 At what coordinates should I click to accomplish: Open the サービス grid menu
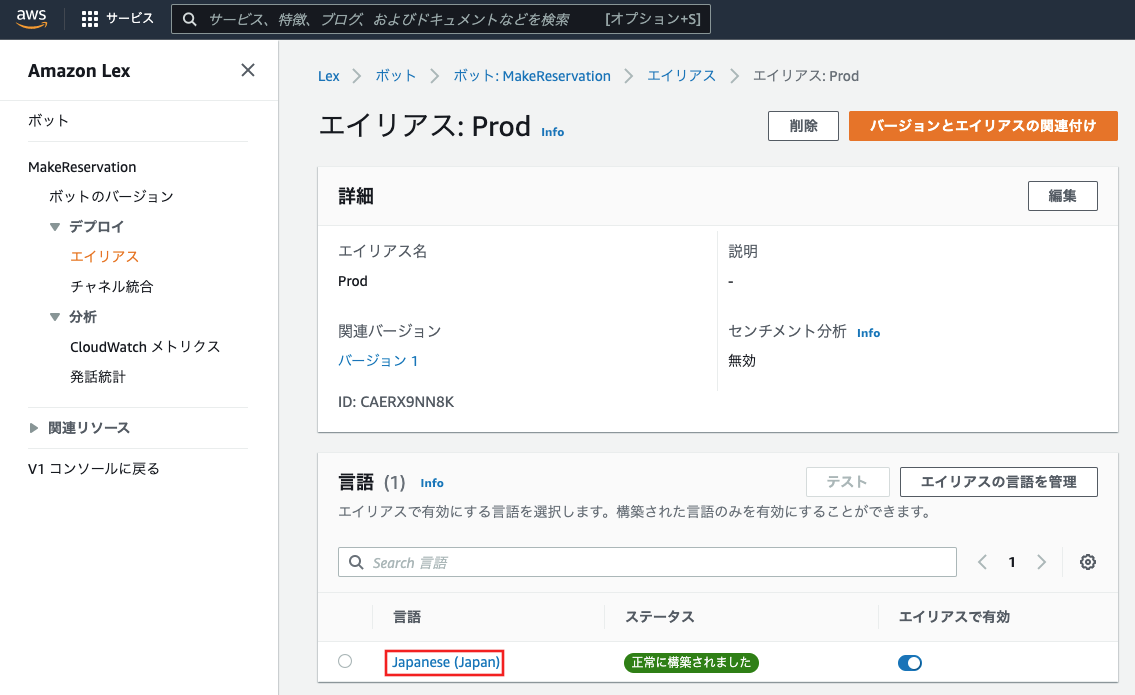point(117,19)
